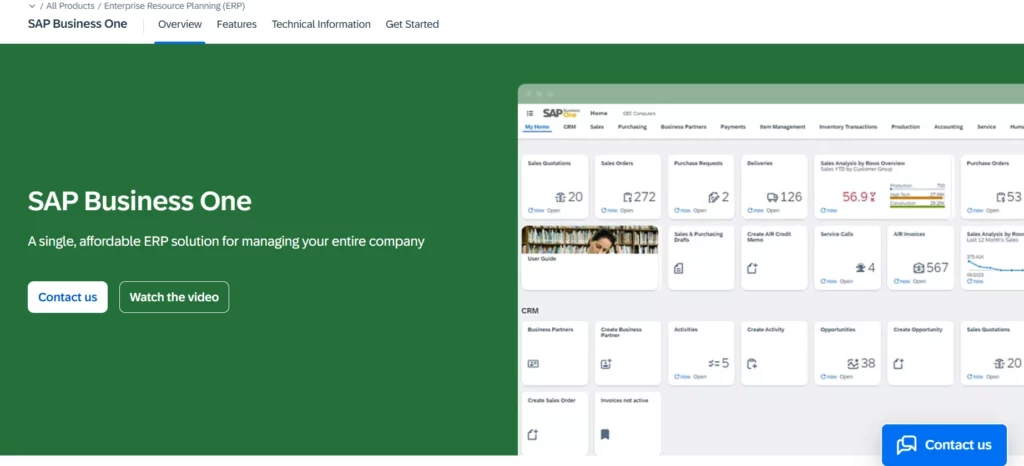Click the Home label in the dashboard header
Image resolution: width=1024 pixels, height=466 pixels.
(x=599, y=113)
